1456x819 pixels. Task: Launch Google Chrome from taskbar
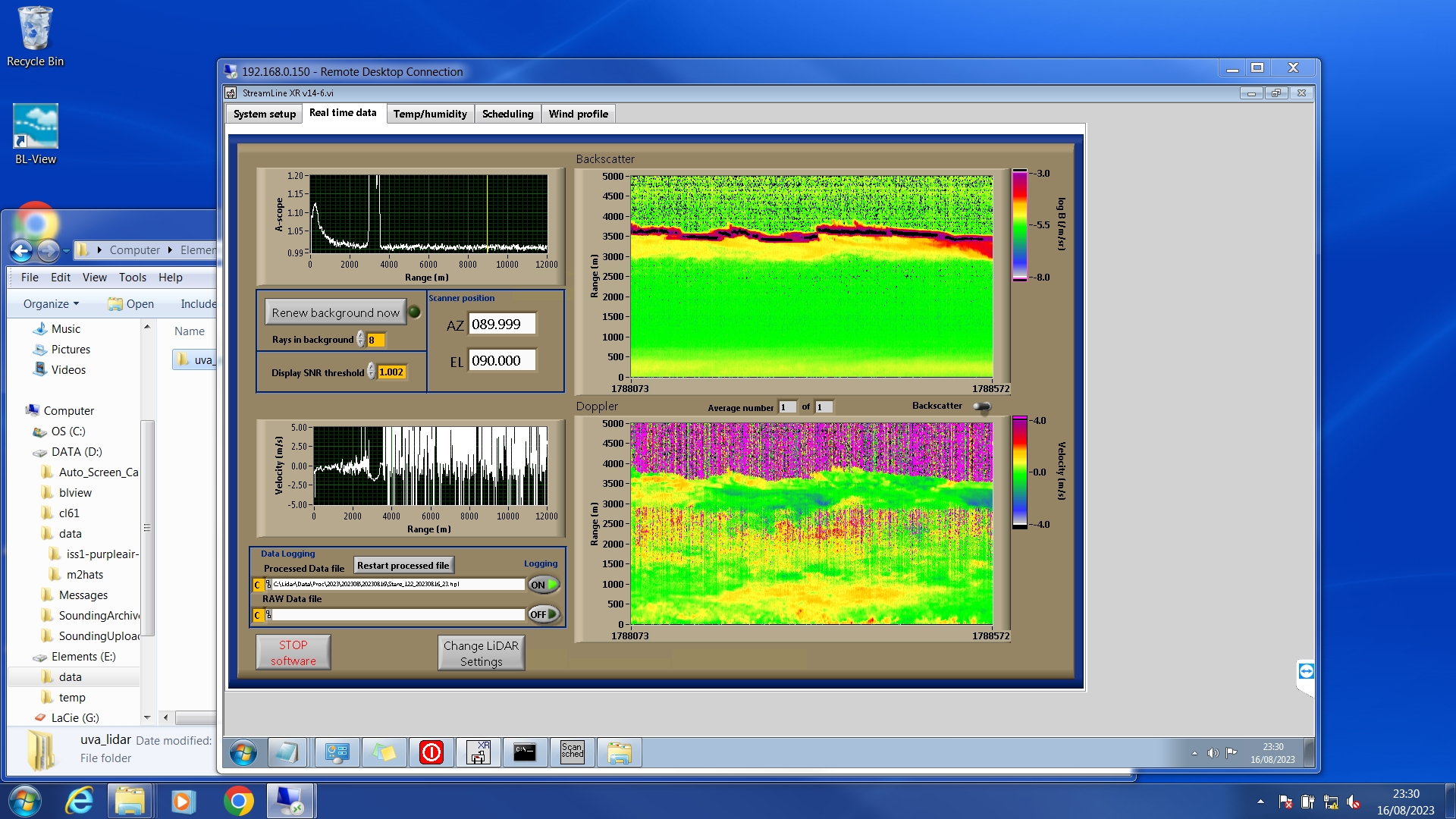click(238, 801)
